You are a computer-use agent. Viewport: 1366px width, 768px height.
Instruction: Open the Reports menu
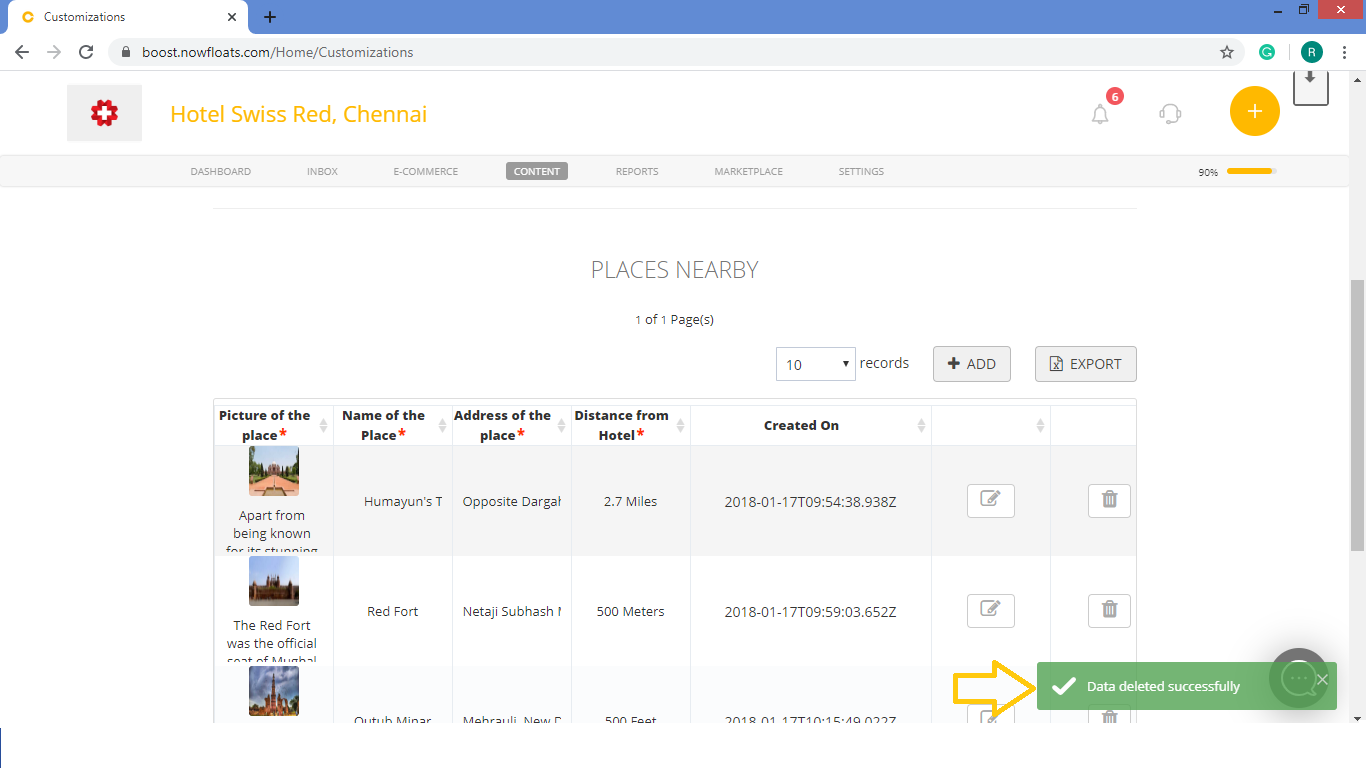coord(637,171)
